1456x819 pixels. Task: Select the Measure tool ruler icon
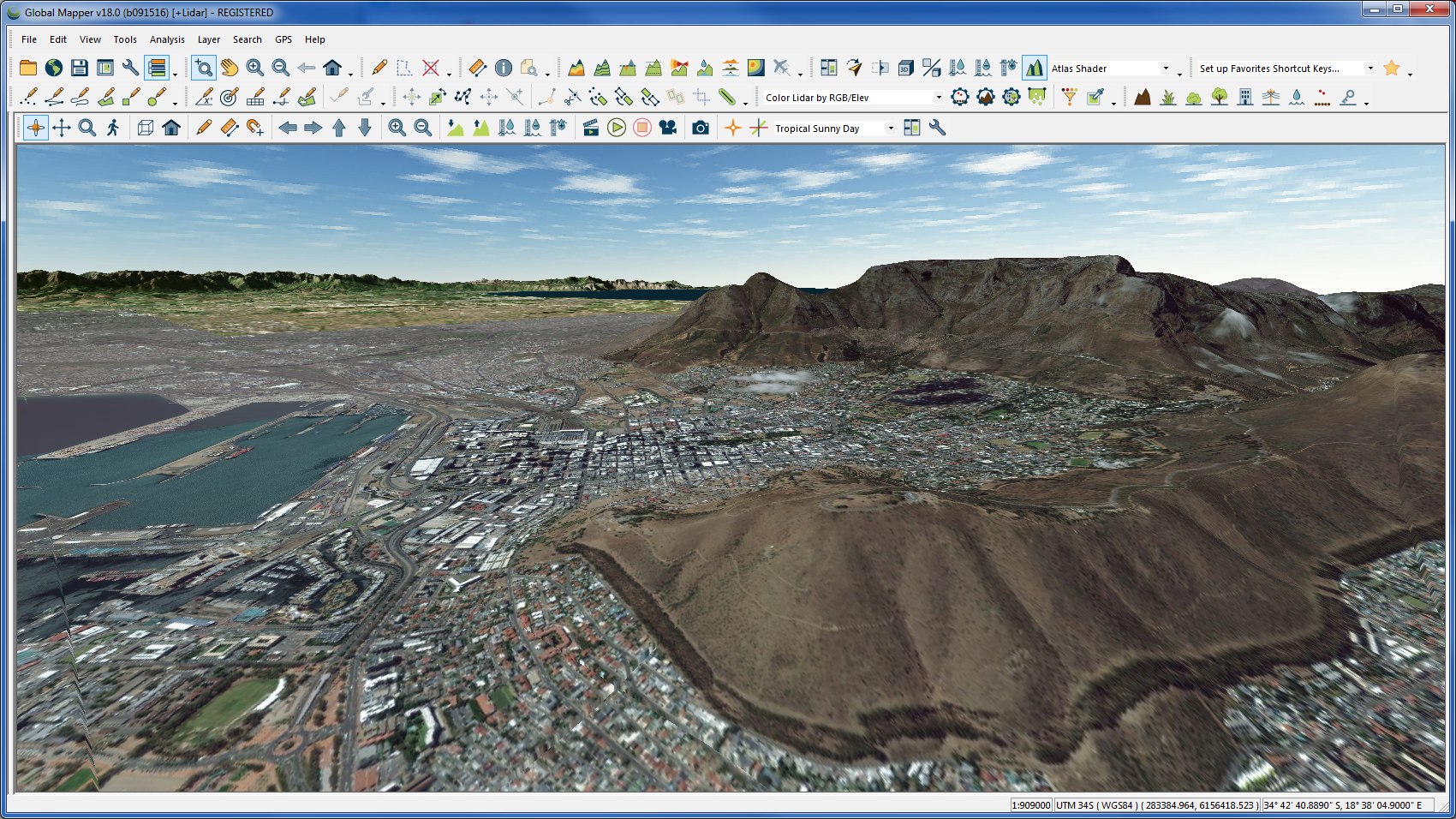click(x=477, y=68)
